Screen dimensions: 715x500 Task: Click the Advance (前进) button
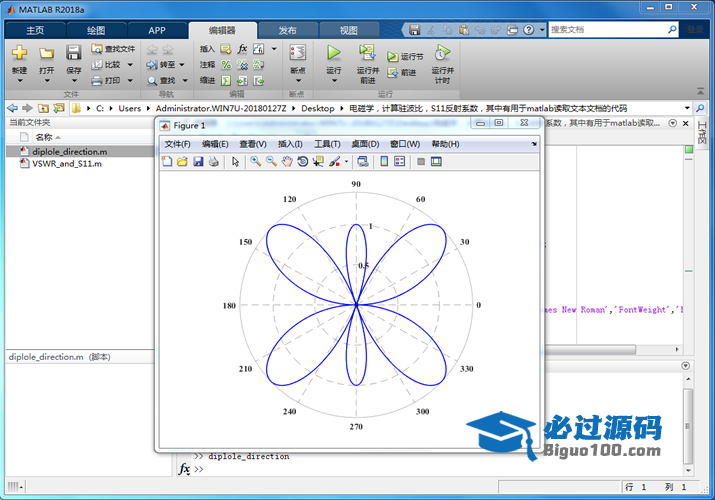coord(402,72)
